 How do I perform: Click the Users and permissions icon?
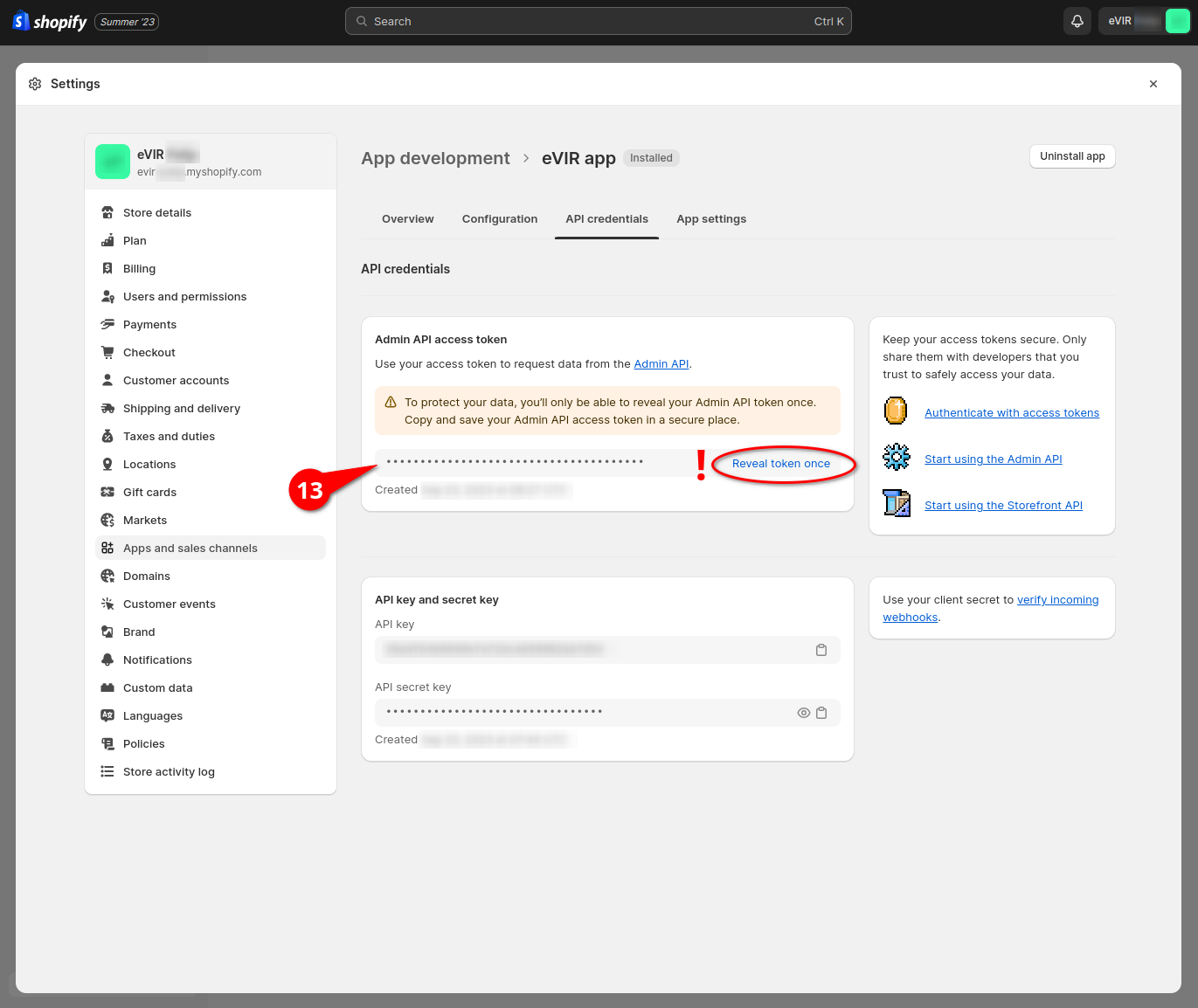(x=107, y=296)
